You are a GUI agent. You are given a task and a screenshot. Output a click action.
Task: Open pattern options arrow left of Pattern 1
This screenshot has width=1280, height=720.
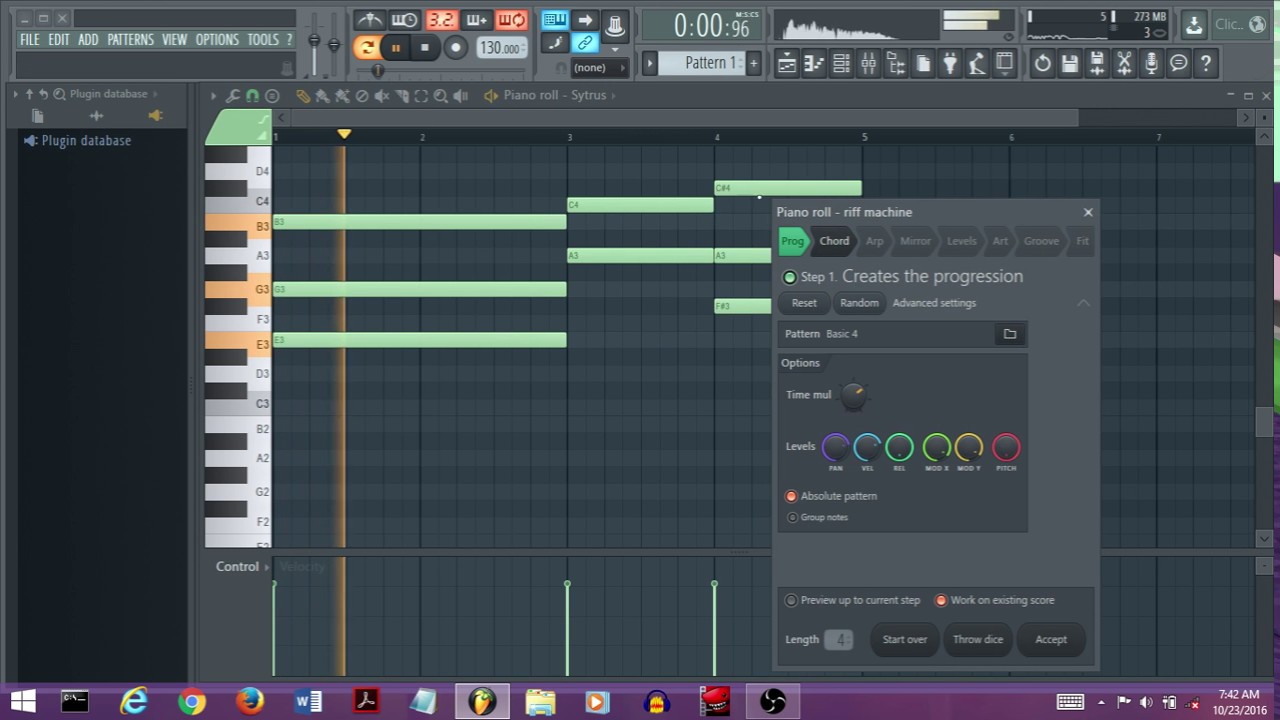[649, 63]
